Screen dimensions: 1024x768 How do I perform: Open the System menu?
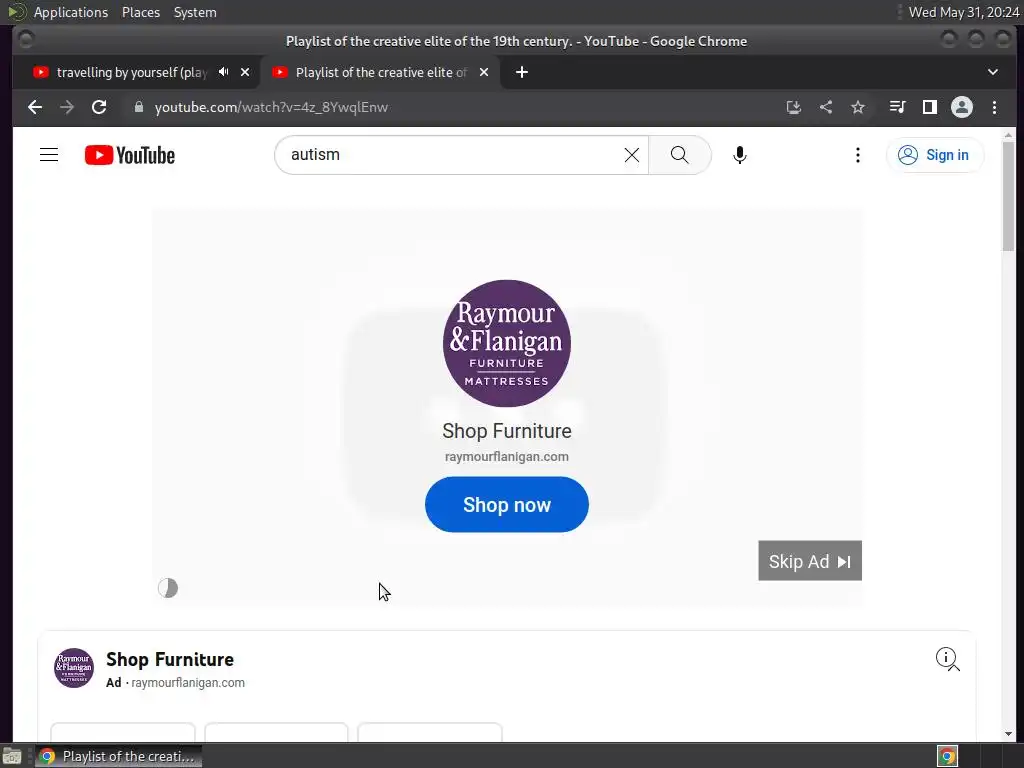195,12
